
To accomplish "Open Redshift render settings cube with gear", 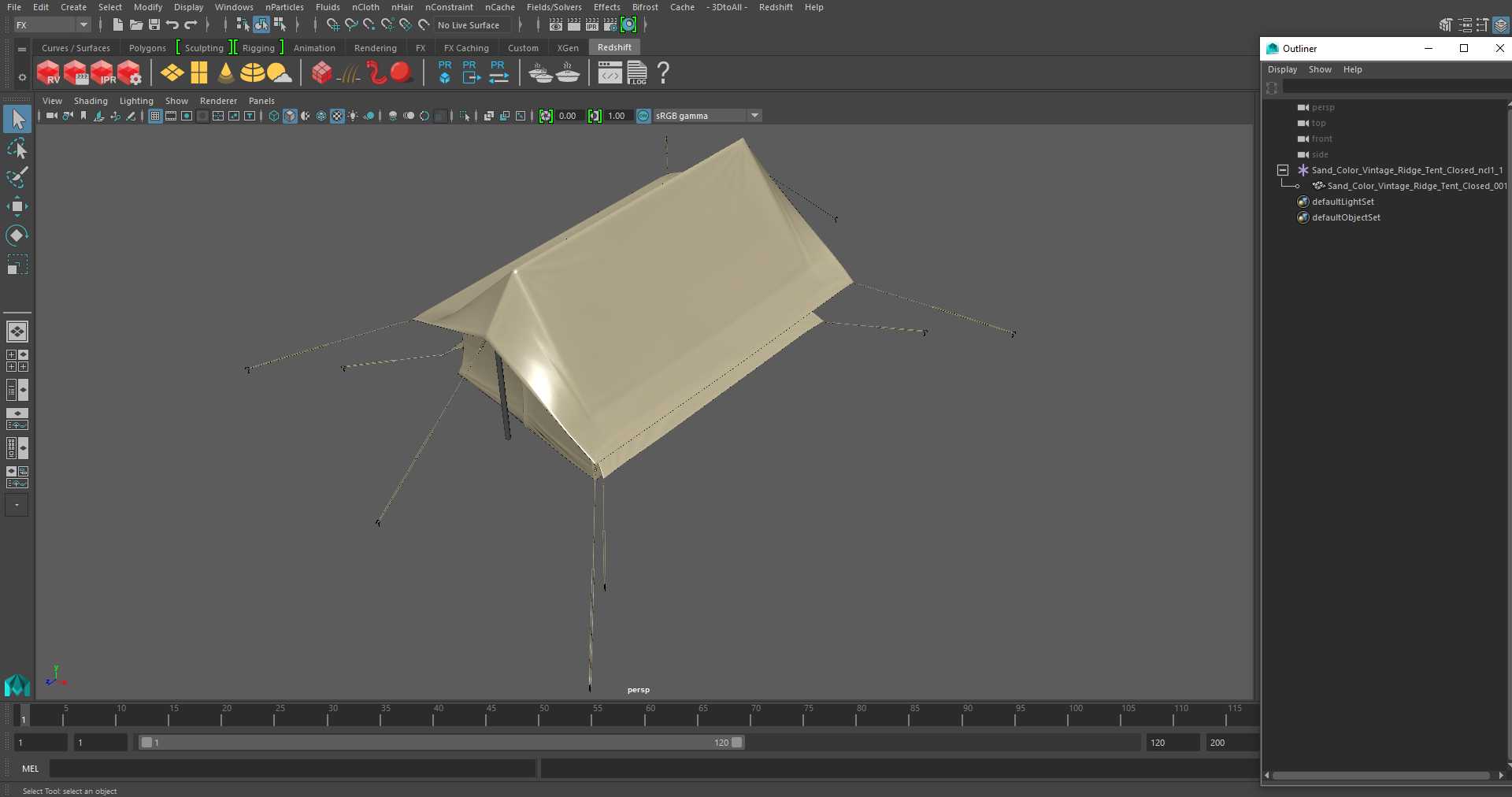I will coord(129,73).
